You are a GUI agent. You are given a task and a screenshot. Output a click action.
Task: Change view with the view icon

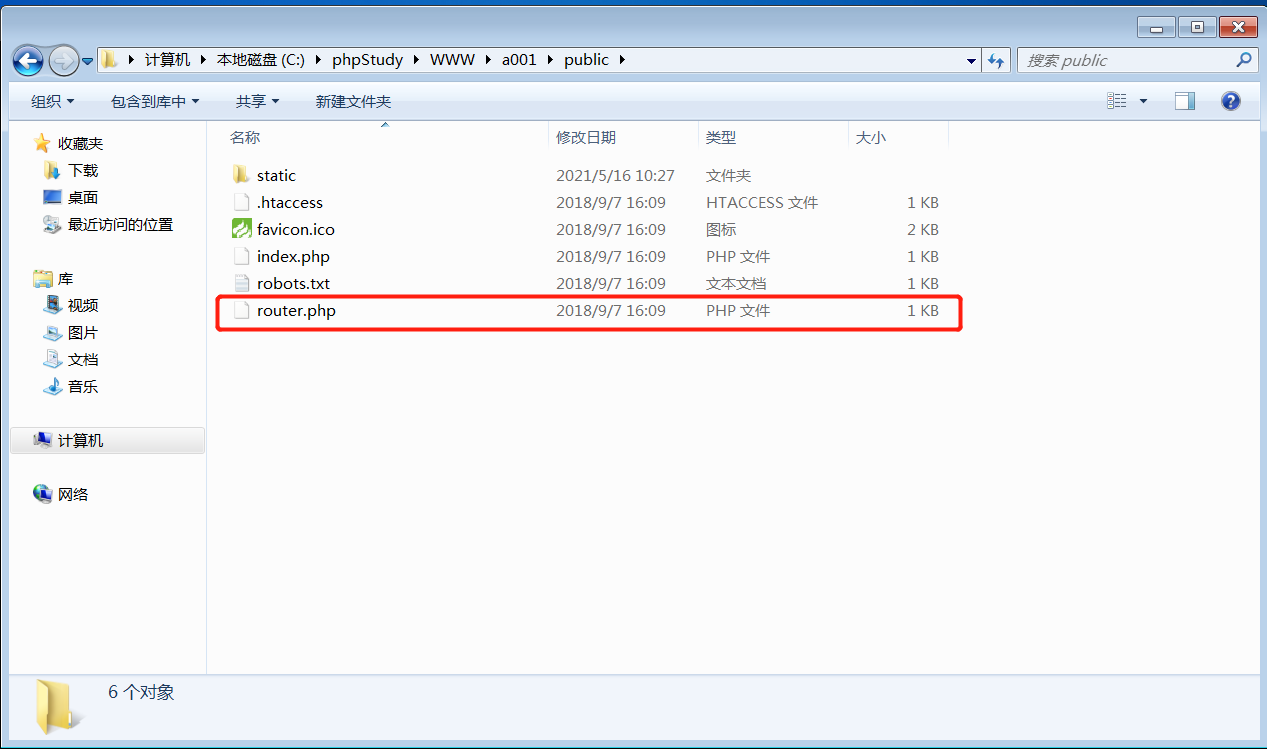point(1117,101)
